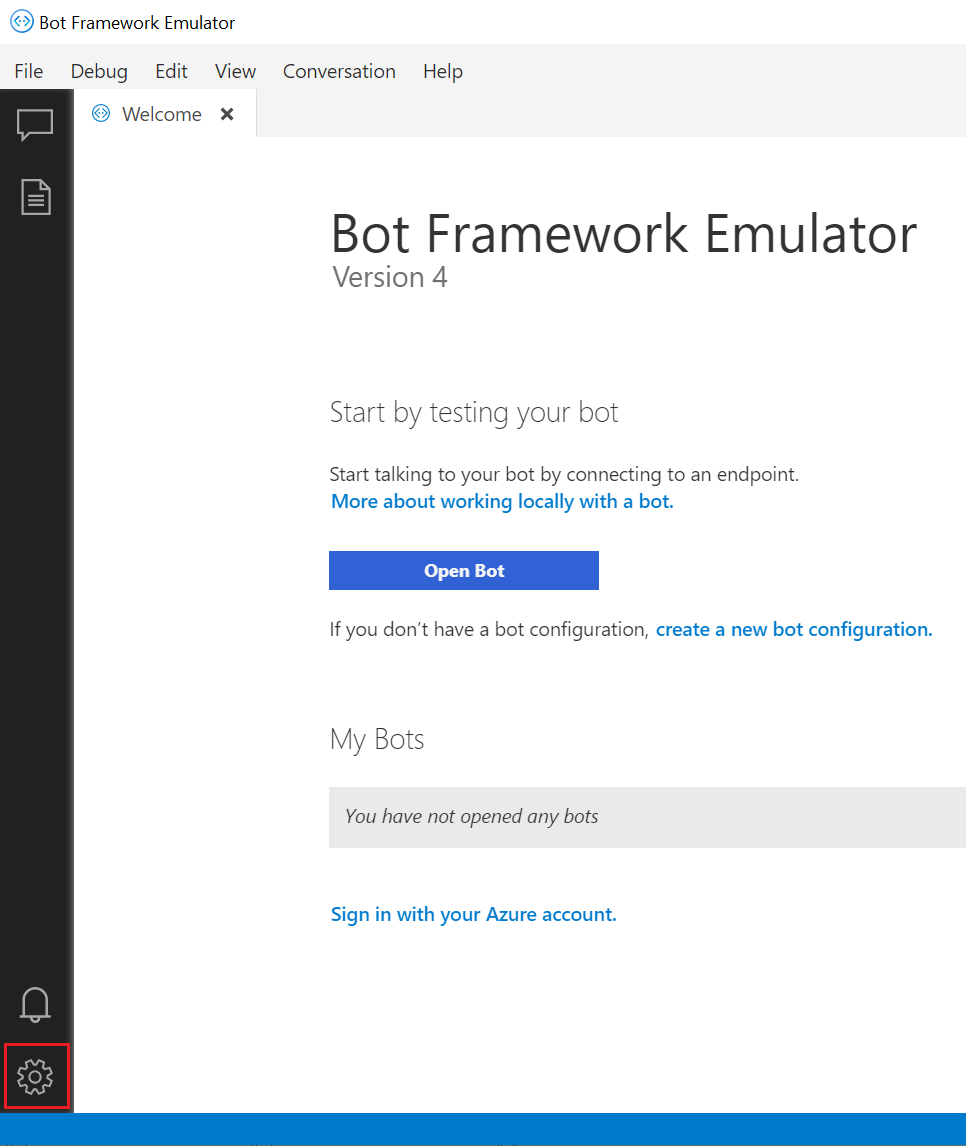Open Notifications via the bell icon
966x1146 pixels.
pyautogui.click(x=35, y=1004)
